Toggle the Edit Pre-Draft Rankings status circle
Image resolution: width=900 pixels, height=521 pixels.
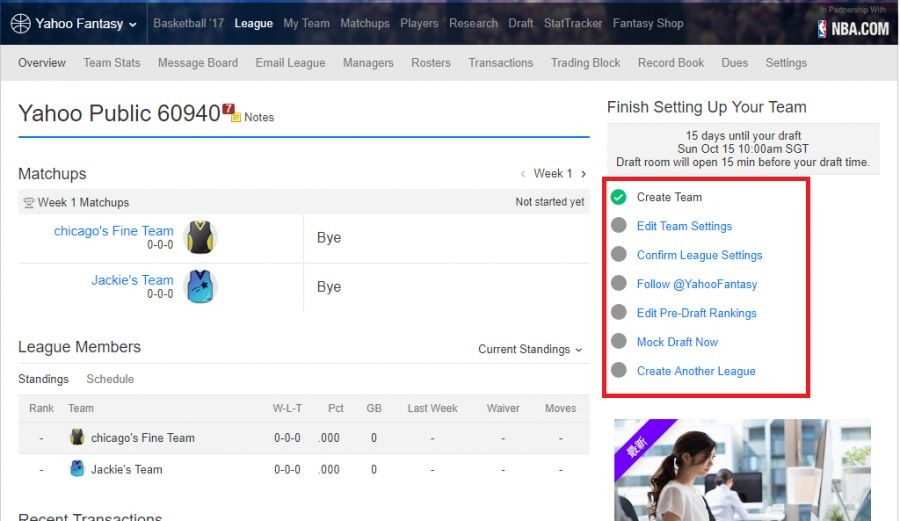click(618, 312)
